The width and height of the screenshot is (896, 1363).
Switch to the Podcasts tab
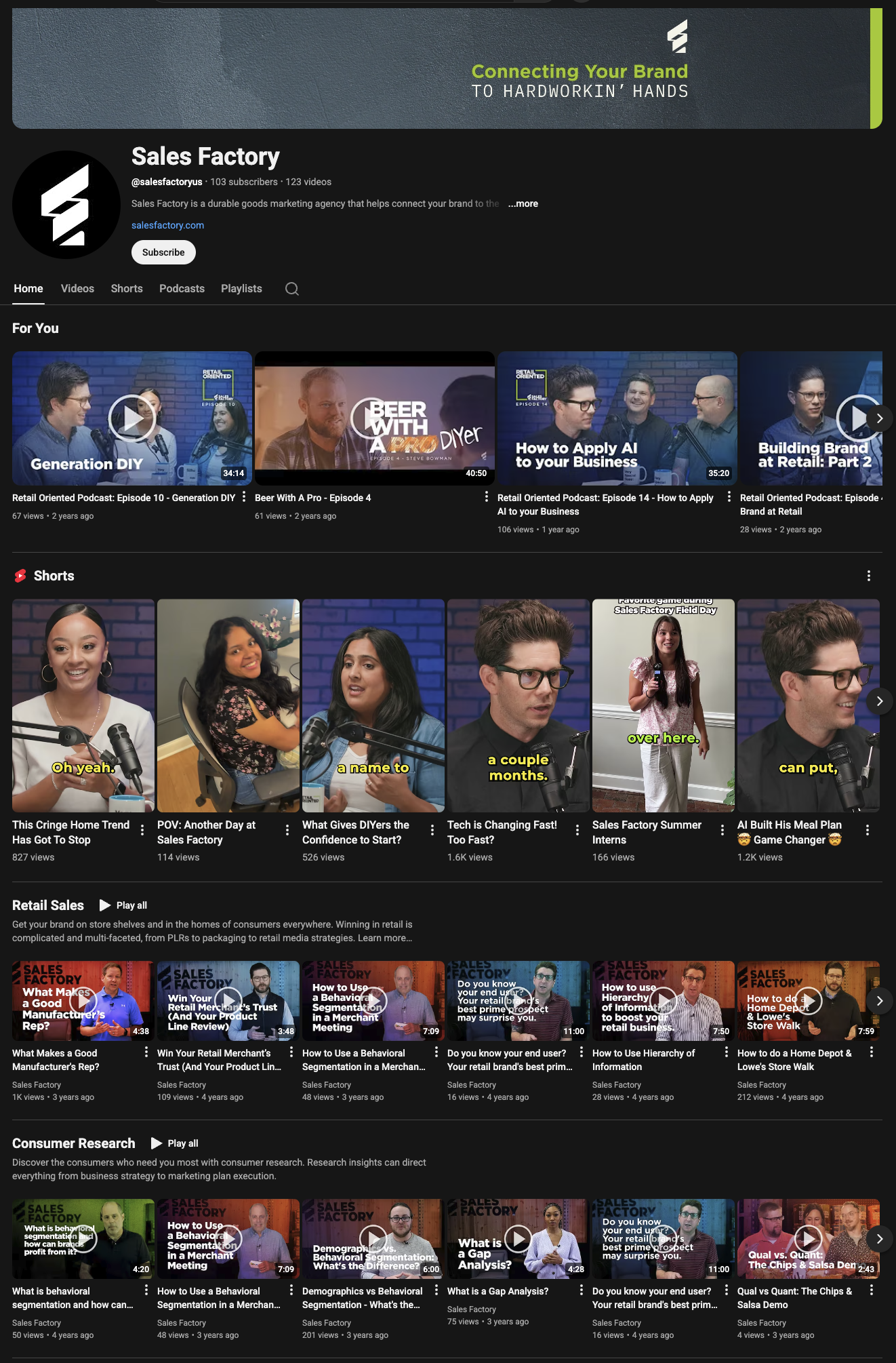[x=182, y=289]
